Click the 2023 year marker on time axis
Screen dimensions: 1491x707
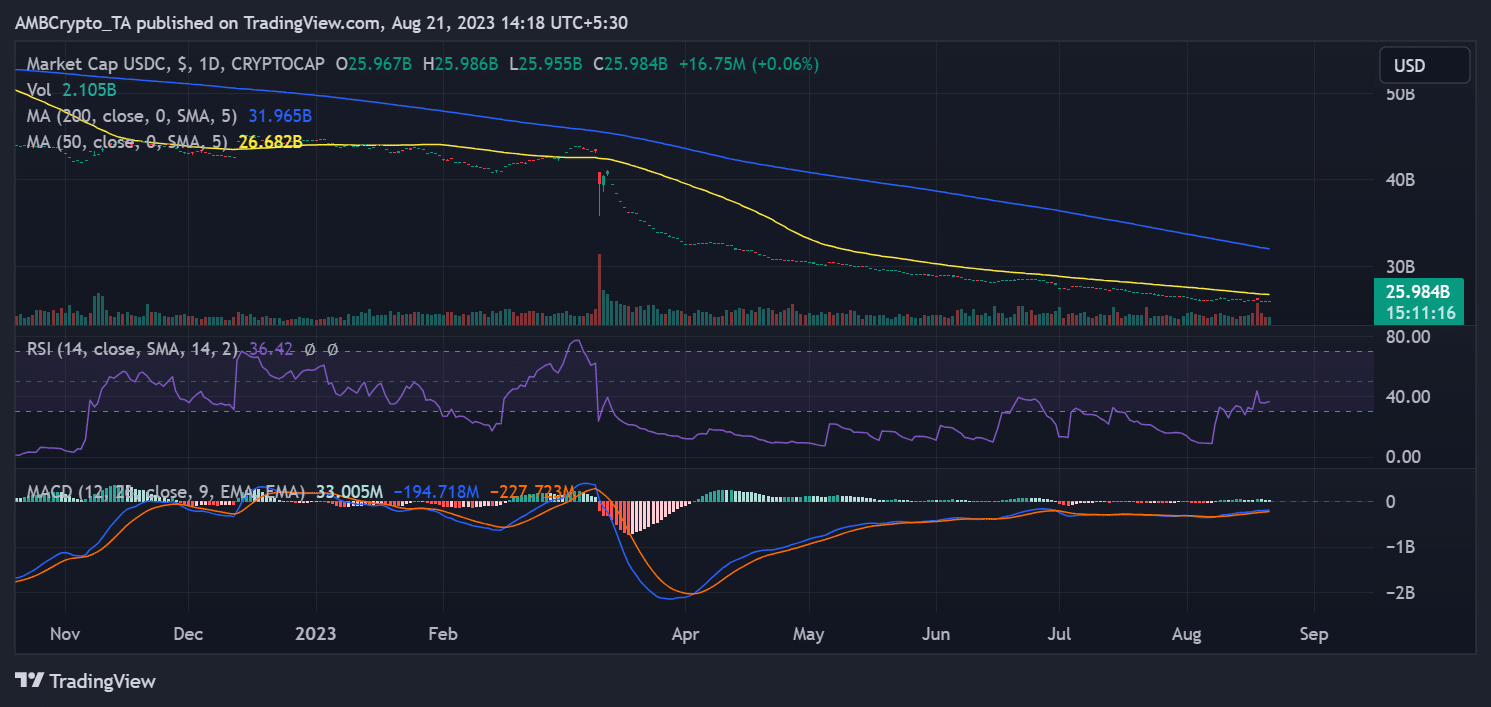tap(316, 634)
